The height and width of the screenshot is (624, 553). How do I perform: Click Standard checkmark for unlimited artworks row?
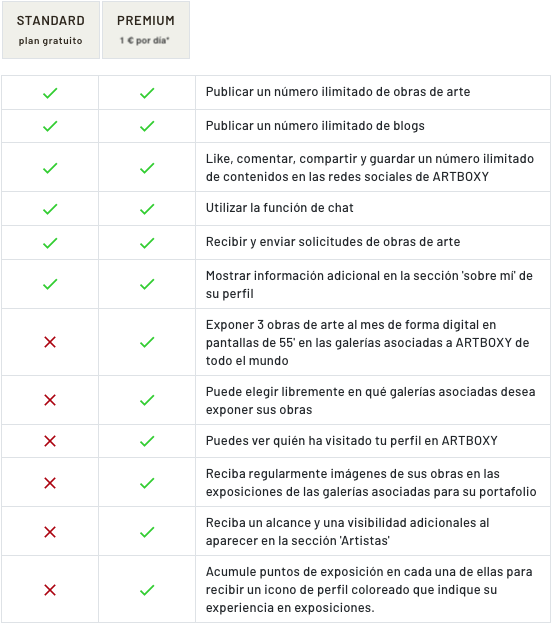[x=50, y=93]
